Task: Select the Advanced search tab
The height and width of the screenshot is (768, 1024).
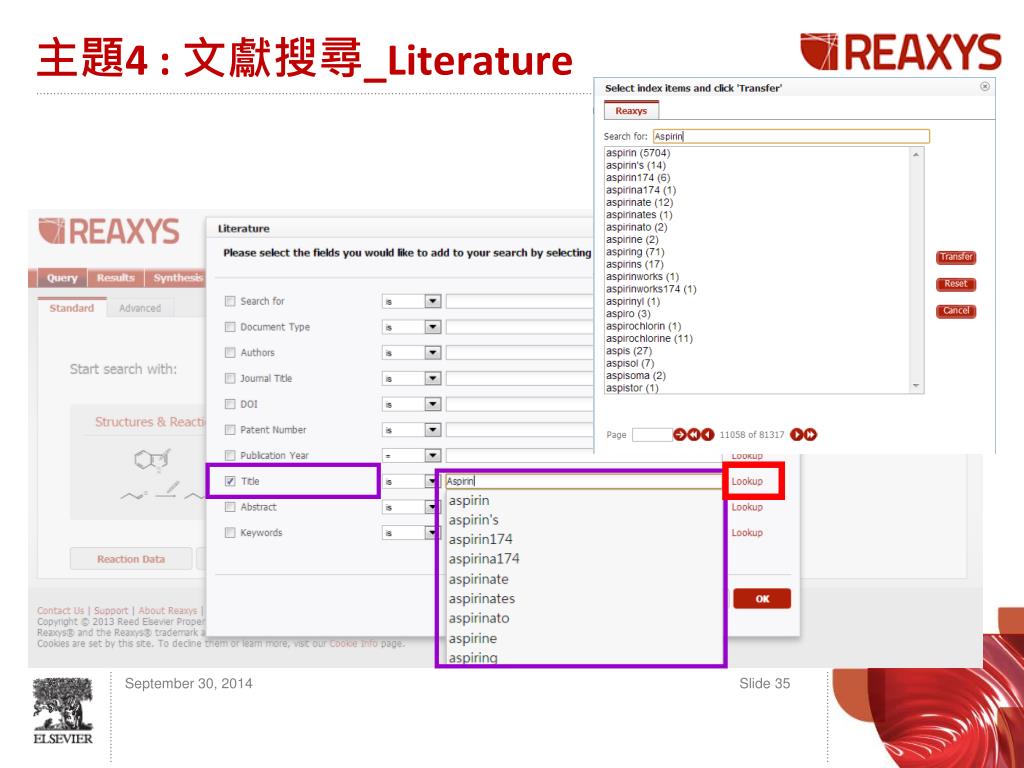Action: coord(140,308)
